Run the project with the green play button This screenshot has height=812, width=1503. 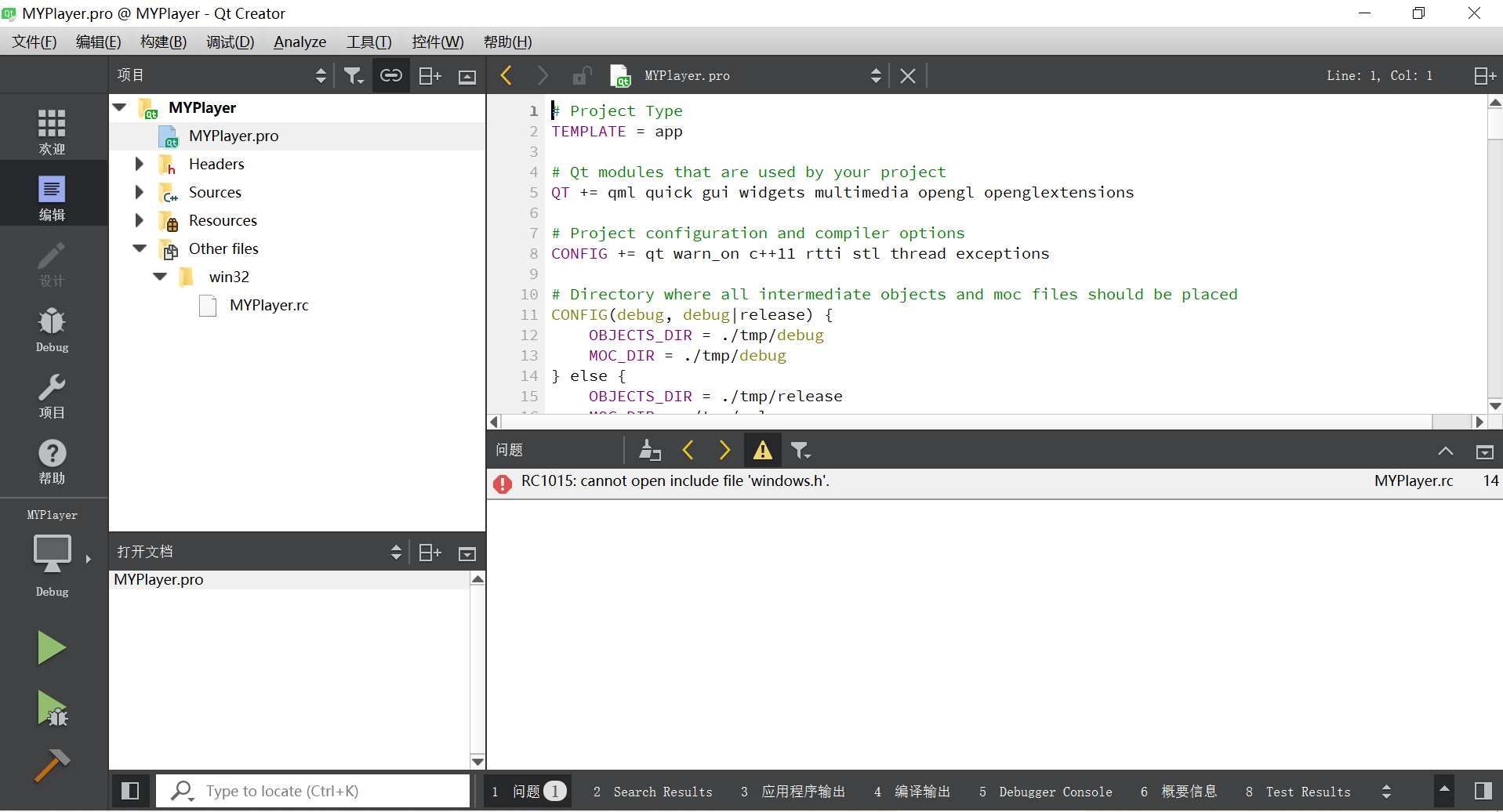(x=52, y=647)
